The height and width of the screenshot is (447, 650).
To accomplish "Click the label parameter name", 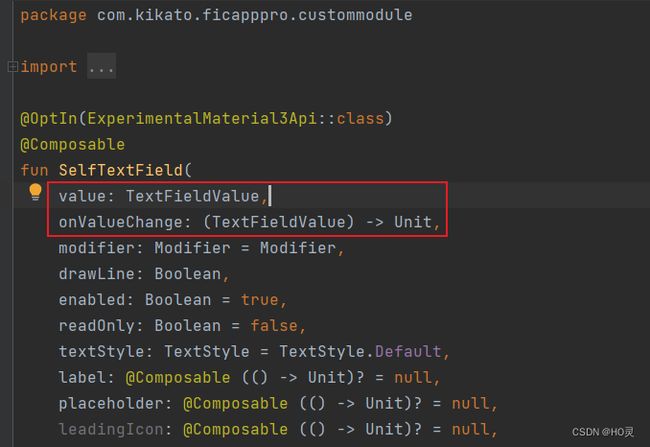I will pos(82,377).
